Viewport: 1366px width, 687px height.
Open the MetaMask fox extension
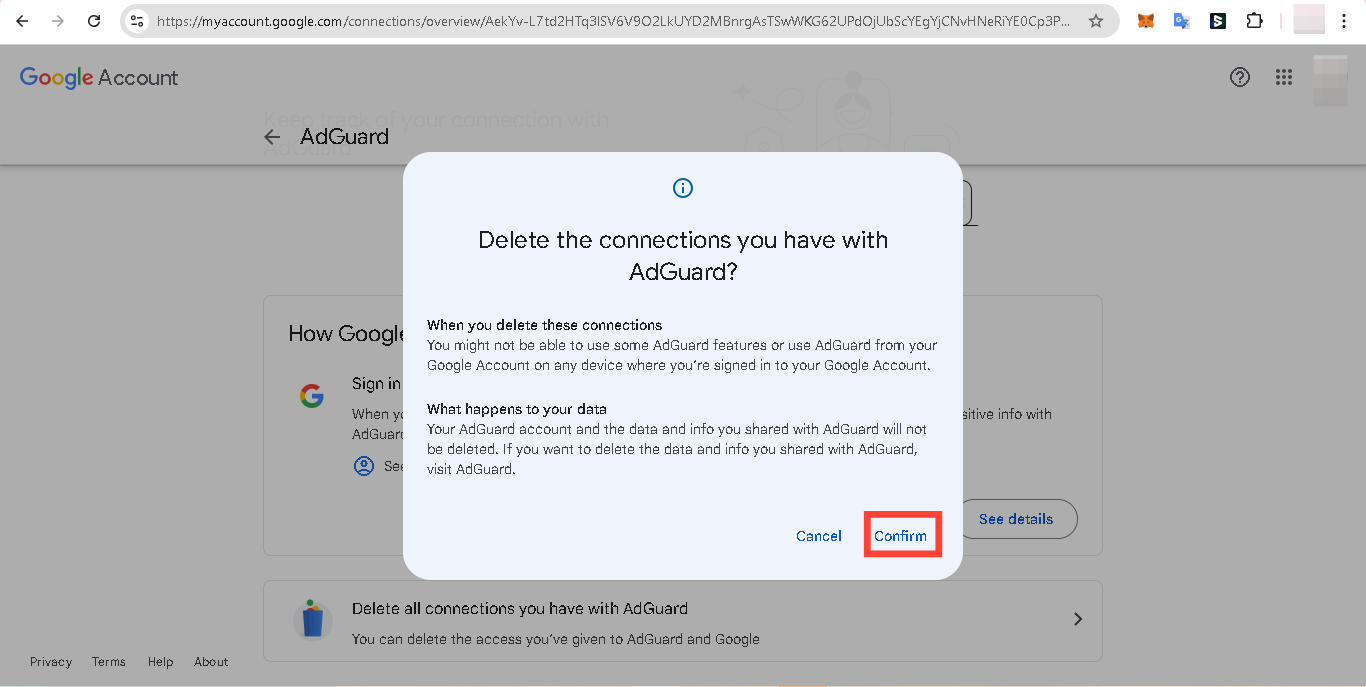[1146, 20]
